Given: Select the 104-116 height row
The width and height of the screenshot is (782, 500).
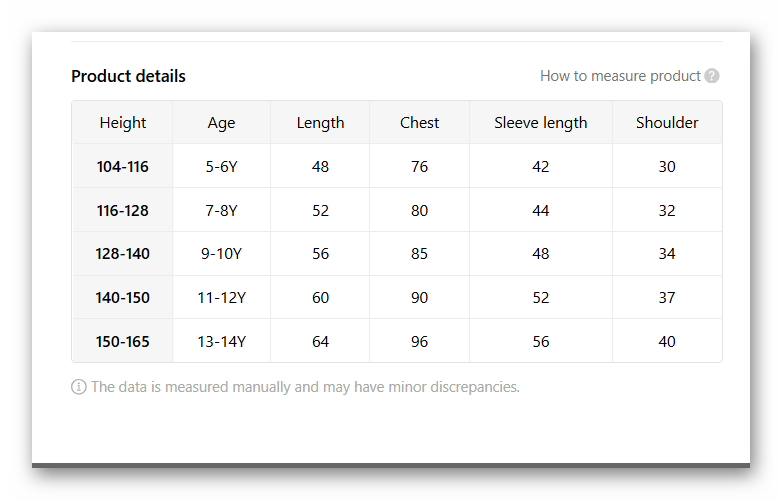Looking at the screenshot, I should tap(123, 167).
